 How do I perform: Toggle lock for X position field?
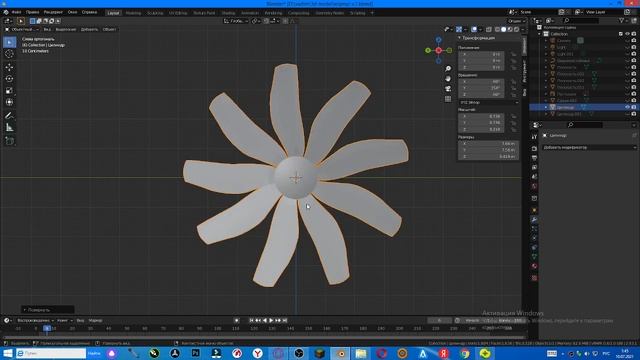click(x=513, y=54)
